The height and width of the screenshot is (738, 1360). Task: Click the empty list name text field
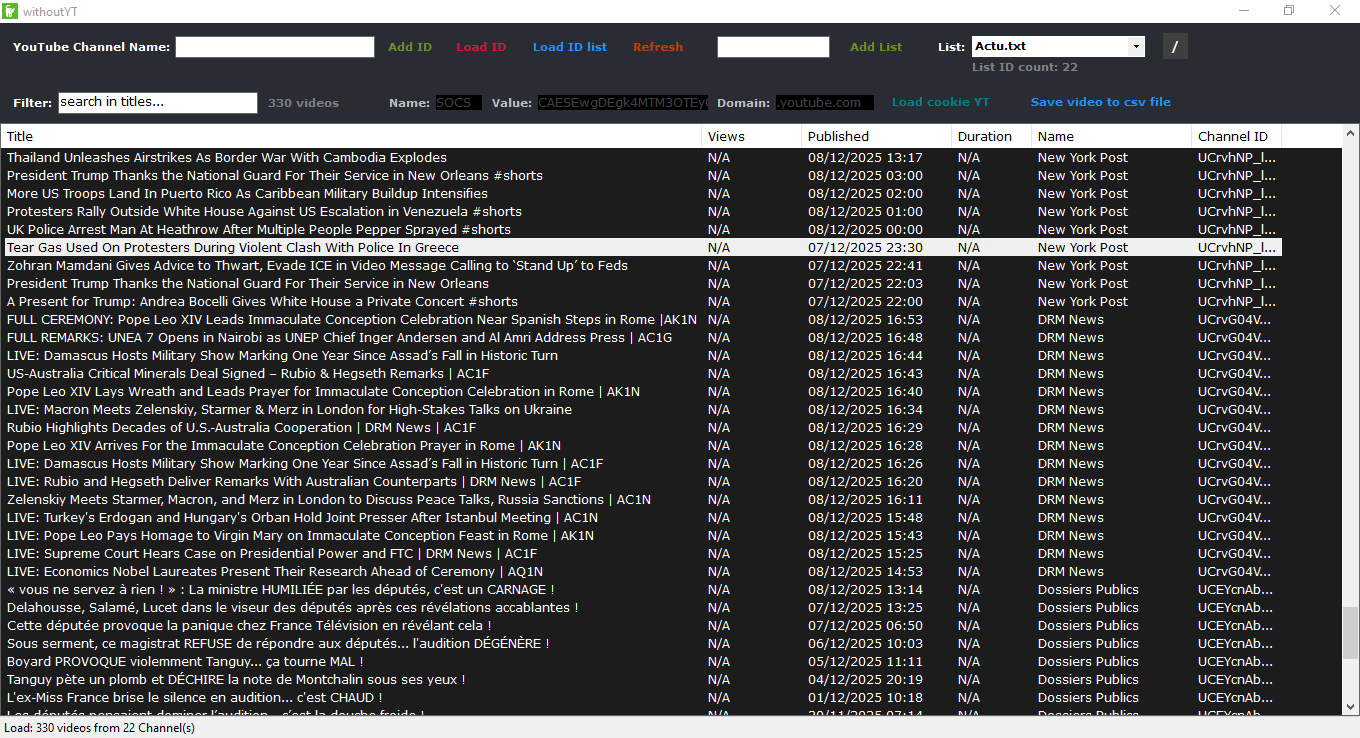773,47
